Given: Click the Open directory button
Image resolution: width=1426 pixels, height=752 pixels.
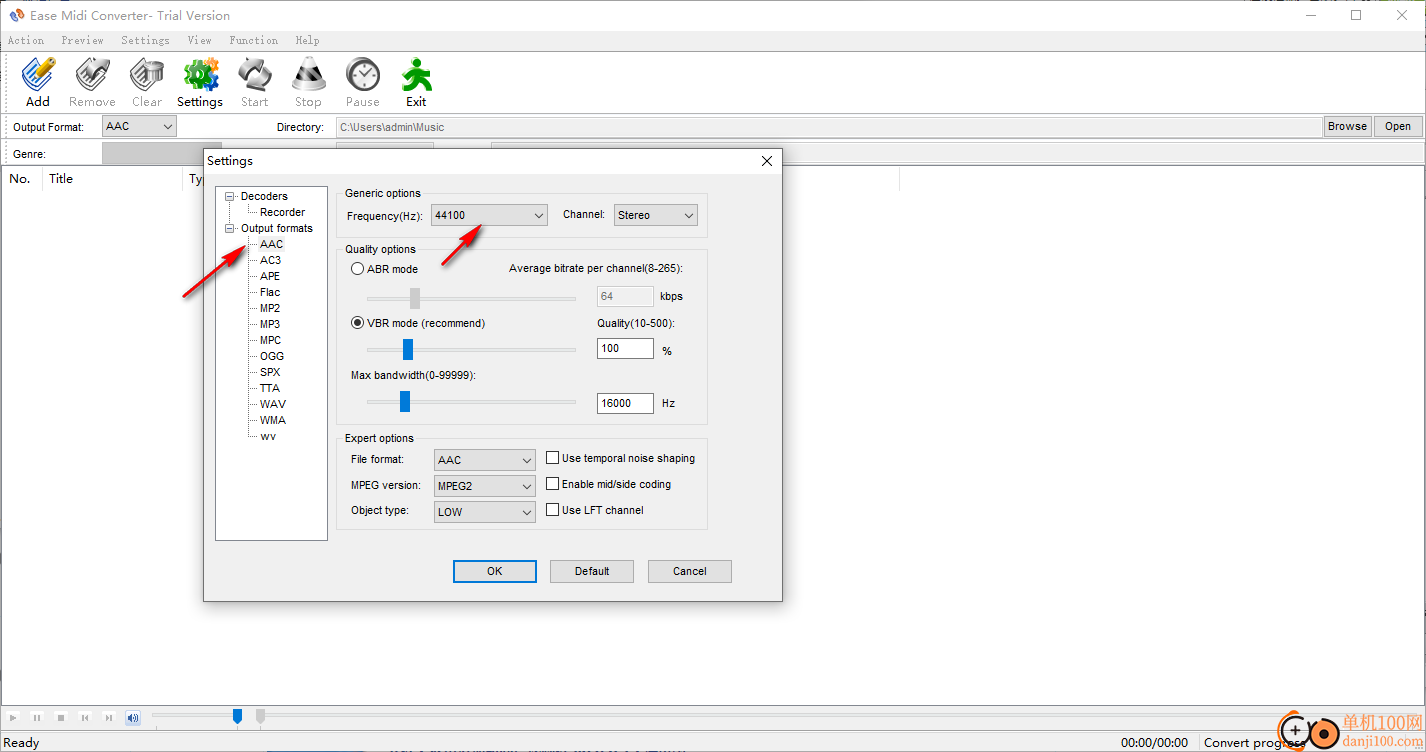Looking at the screenshot, I should click(x=1398, y=126).
